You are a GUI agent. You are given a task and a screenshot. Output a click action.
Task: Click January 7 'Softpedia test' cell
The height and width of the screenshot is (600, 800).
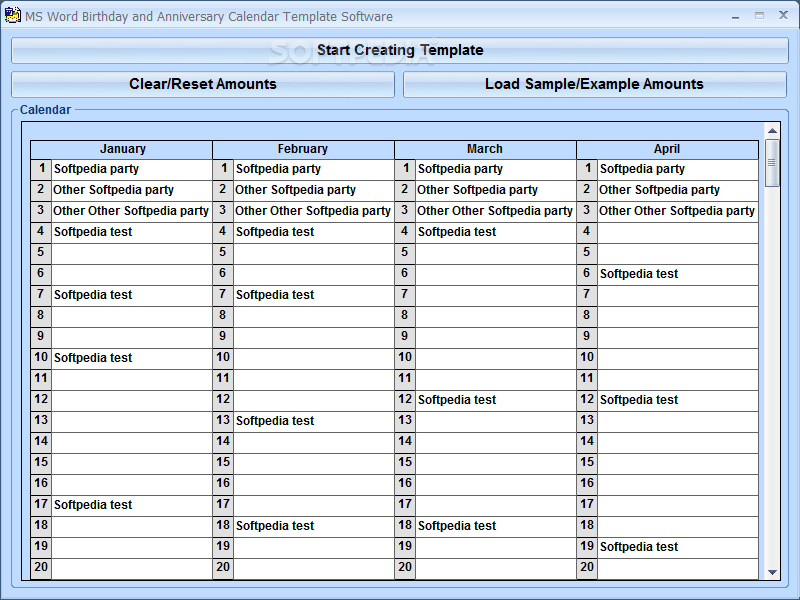pyautogui.click(x=132, y=295)
